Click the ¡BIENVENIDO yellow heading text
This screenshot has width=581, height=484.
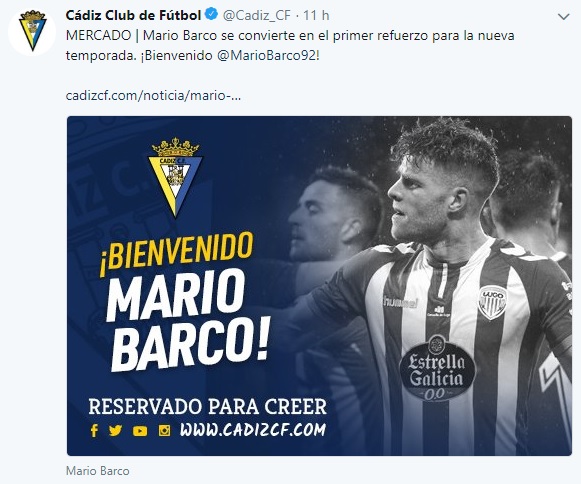coord(176,253)
